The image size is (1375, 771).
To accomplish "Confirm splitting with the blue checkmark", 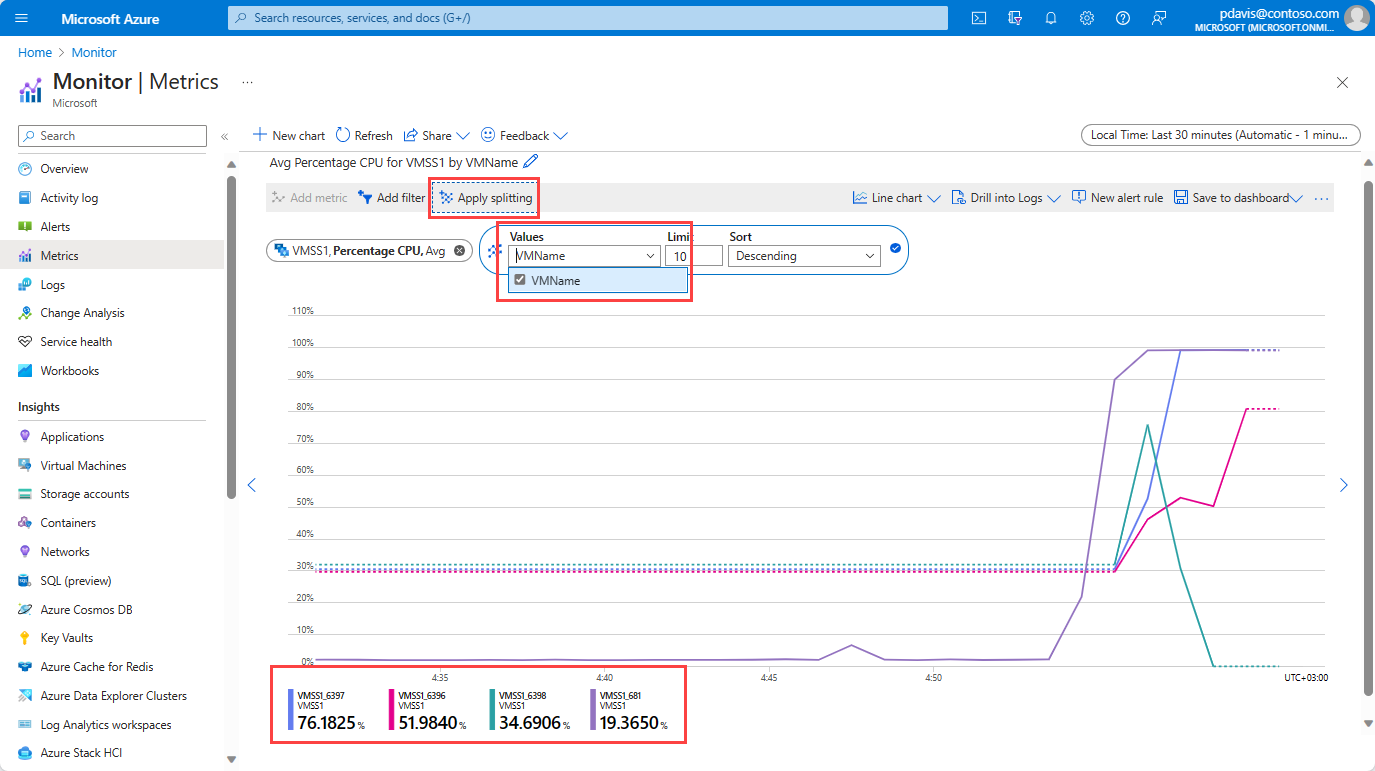I will pyautogui.click(x=895, y=249).
